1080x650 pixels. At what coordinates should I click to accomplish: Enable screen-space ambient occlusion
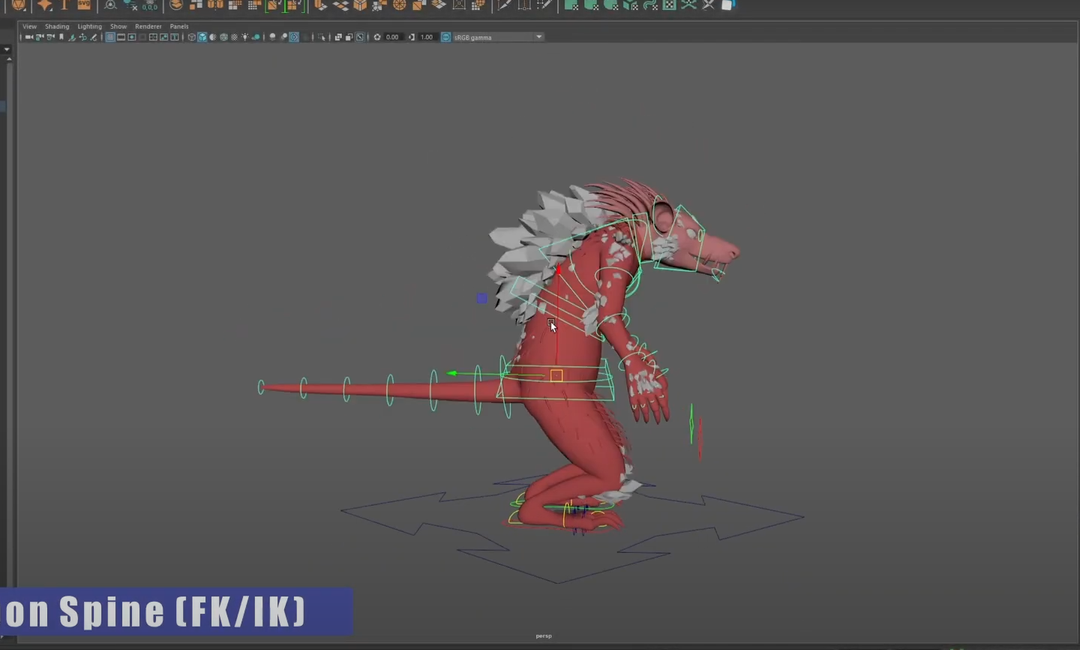[x=272, y=37]
